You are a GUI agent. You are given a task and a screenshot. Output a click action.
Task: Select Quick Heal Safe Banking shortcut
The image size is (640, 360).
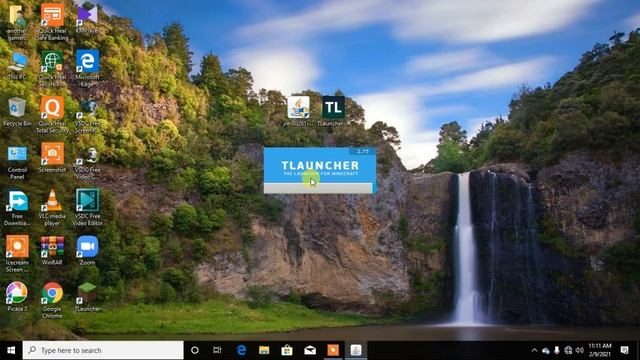[x=52, y=22]
